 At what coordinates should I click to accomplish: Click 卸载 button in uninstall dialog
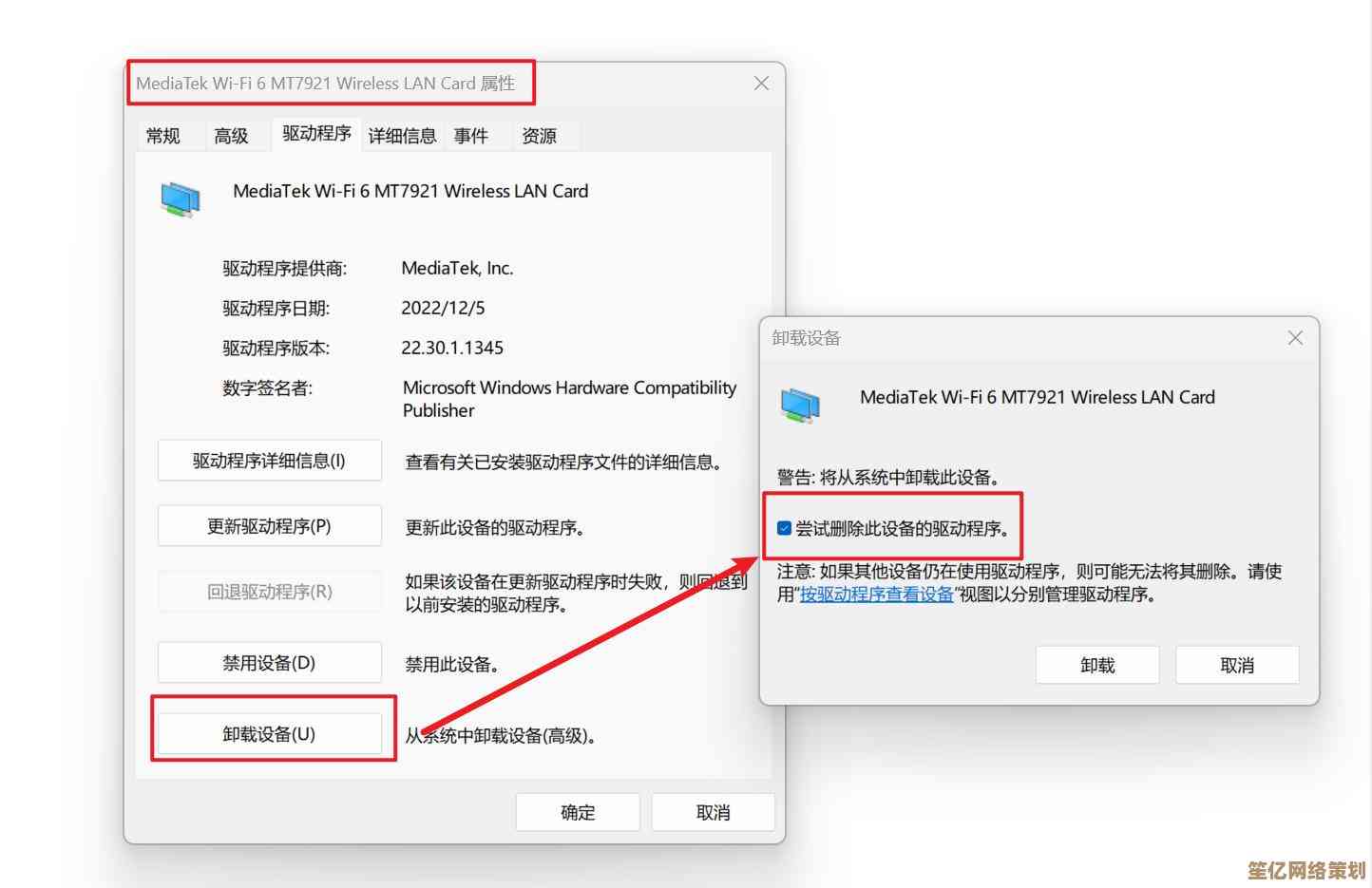(1097, 665)
